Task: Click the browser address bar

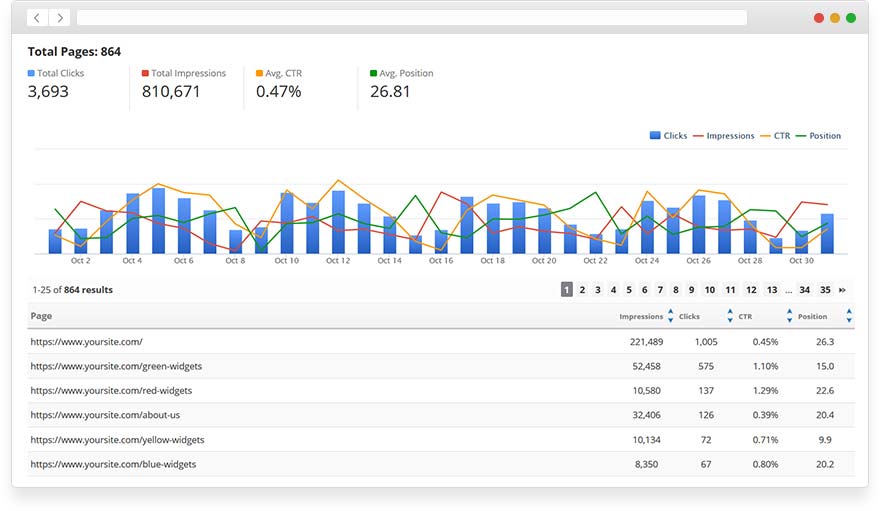Action: pos(411,18)
